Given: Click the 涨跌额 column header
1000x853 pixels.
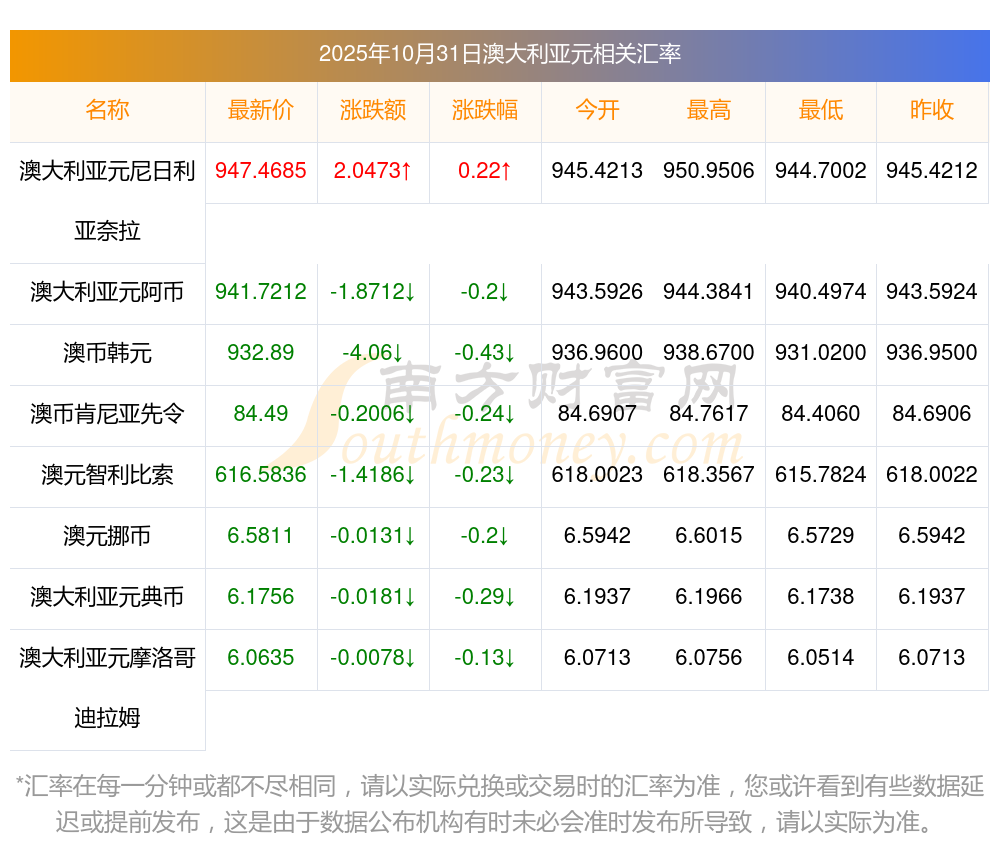Looking at the screenshot, I should [x=373, y=110].
